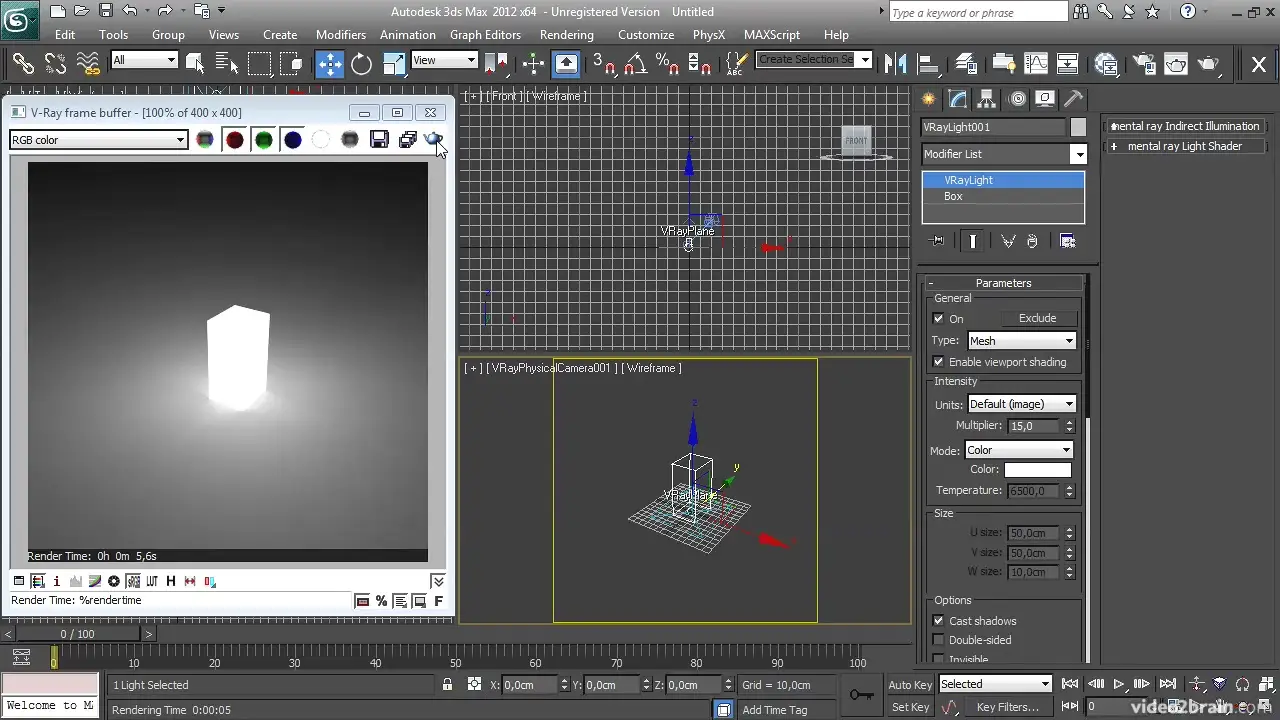Toggle blue channel in V-Ray frame buffer
Image resolution: width=1280 pixels, height=720 pixels.
(x=292, y=140)
